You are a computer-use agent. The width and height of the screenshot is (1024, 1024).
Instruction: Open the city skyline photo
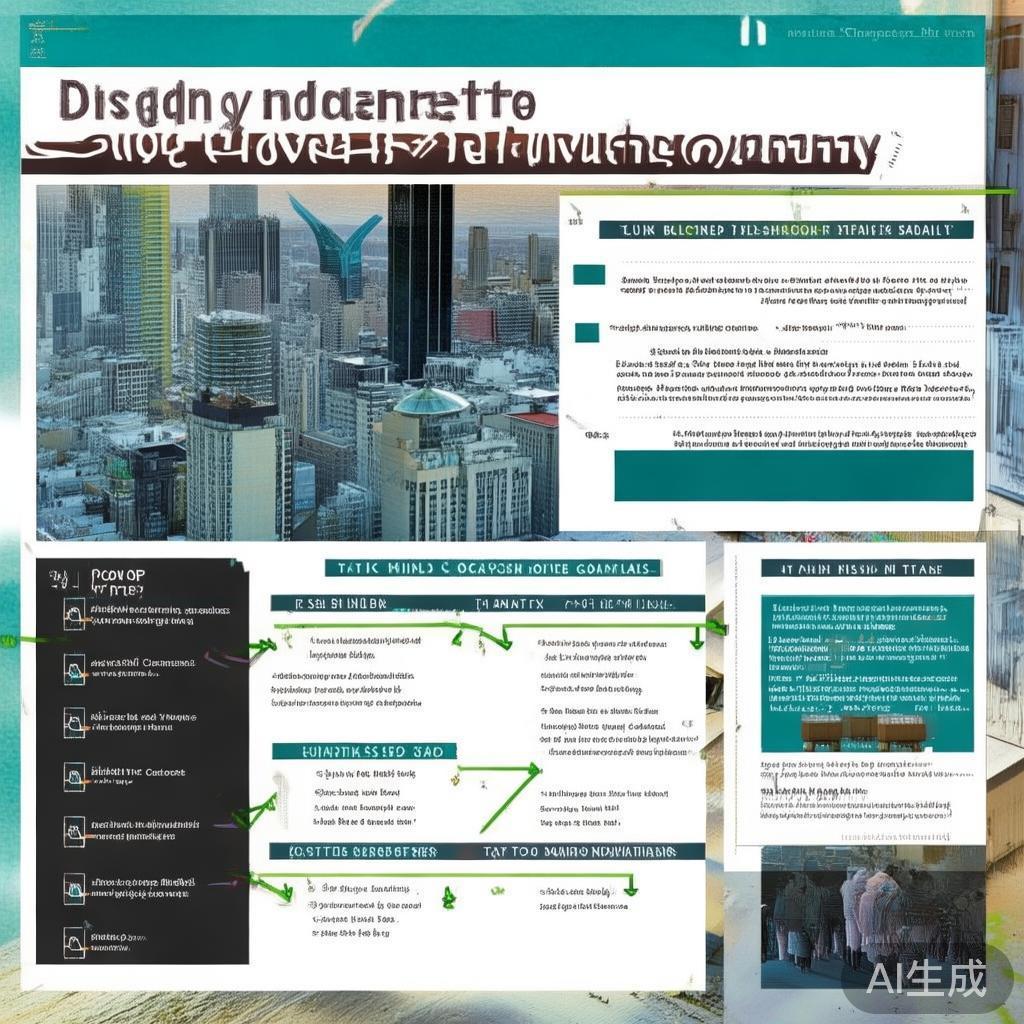297,362
